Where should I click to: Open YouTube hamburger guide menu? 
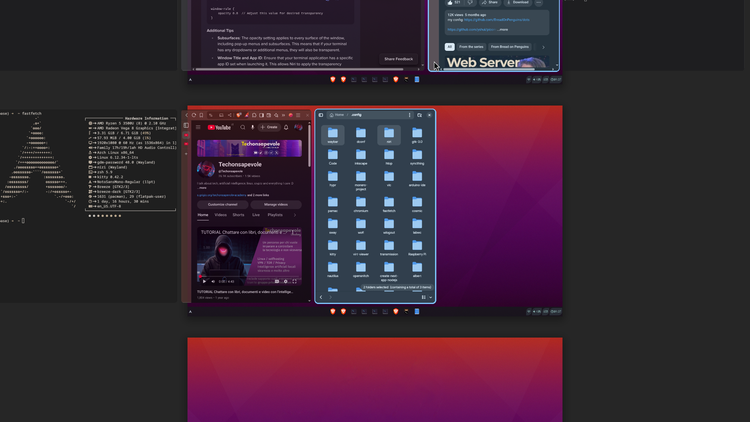click(198, 127)
